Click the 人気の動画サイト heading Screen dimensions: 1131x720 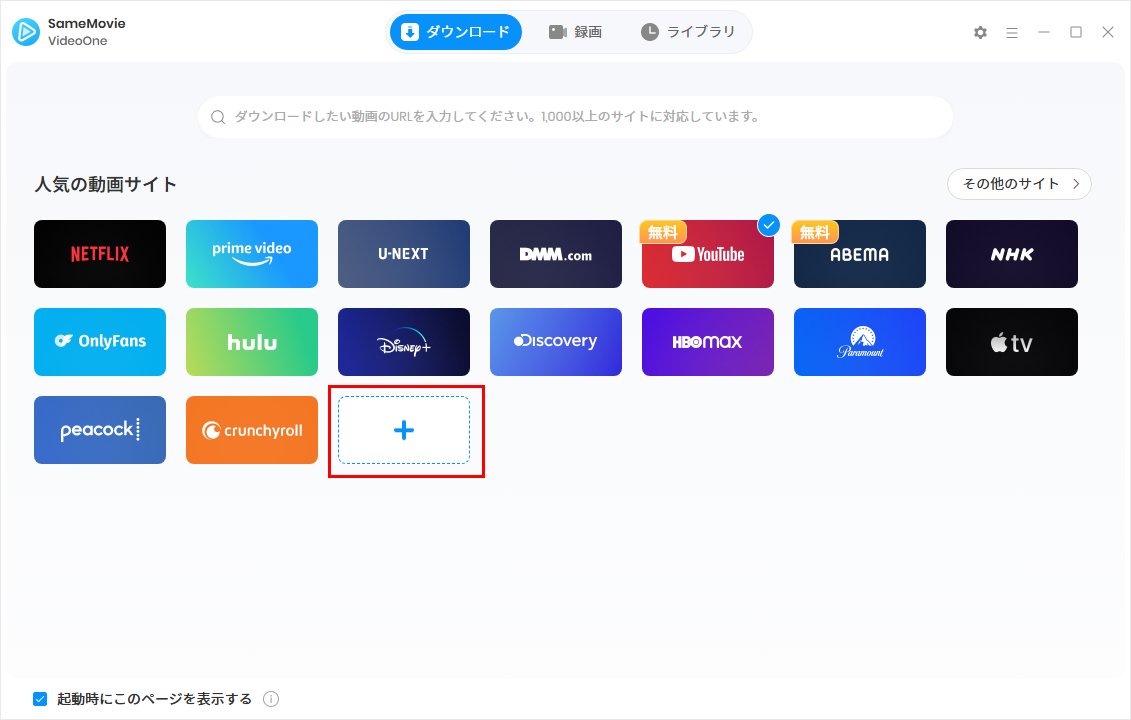105,185
